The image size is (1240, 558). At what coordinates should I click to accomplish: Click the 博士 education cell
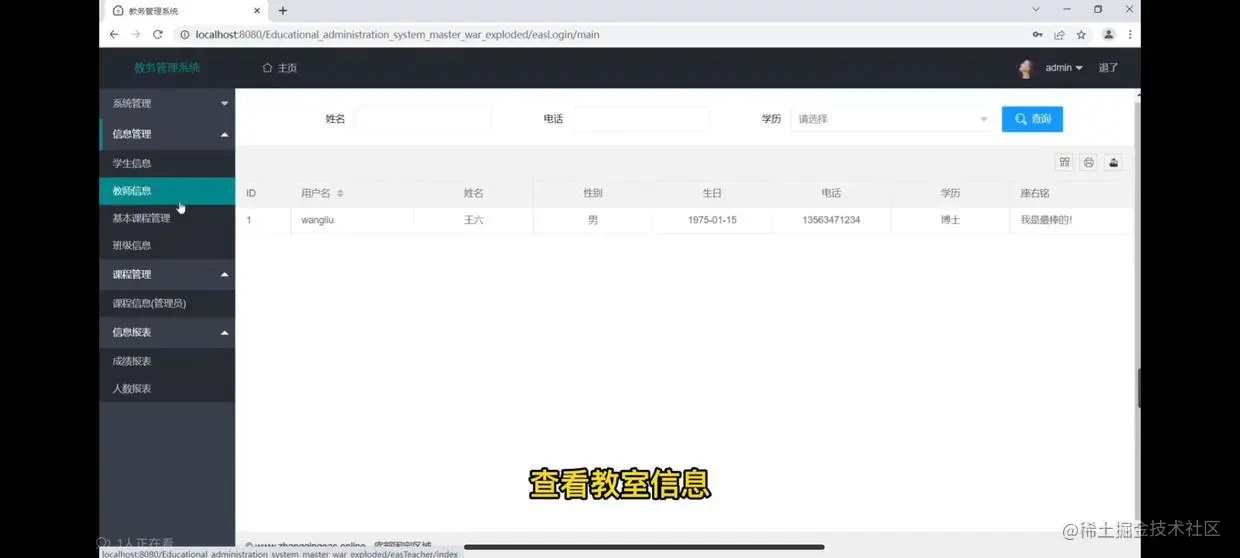(950, 220)
